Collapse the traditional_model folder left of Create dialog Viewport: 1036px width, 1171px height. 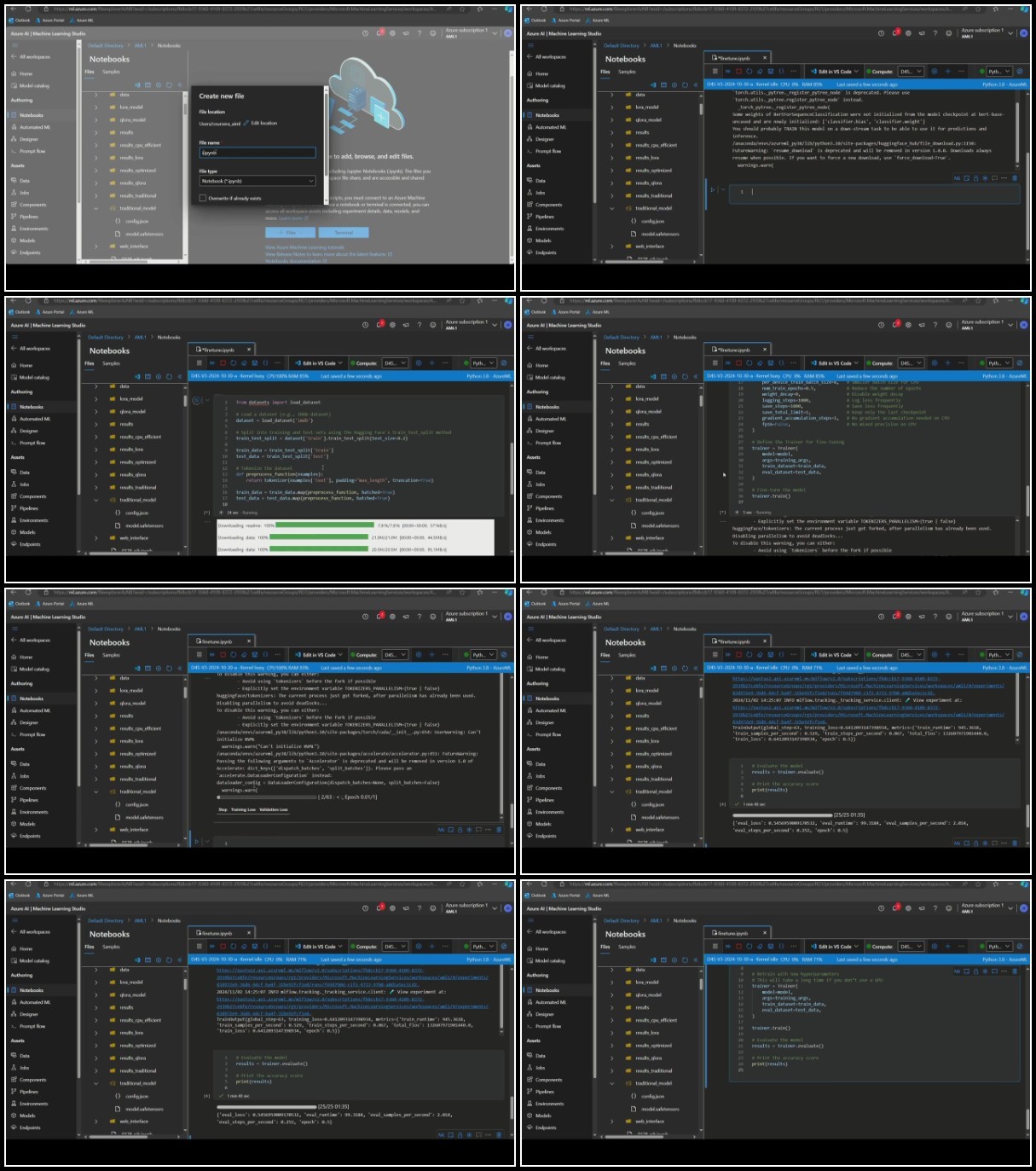[96, 208]
